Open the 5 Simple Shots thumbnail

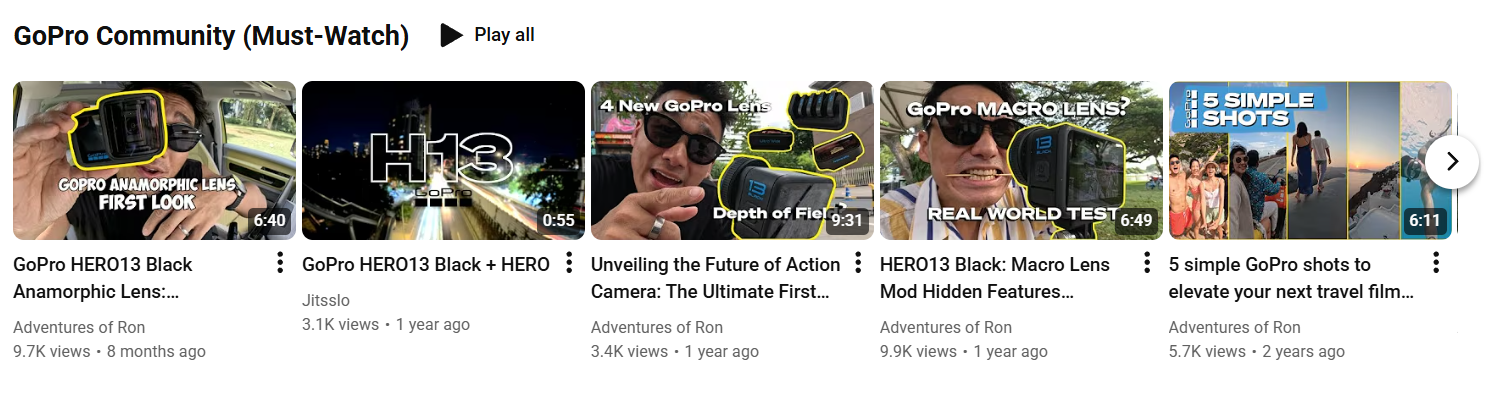(x=1310, y=161)
